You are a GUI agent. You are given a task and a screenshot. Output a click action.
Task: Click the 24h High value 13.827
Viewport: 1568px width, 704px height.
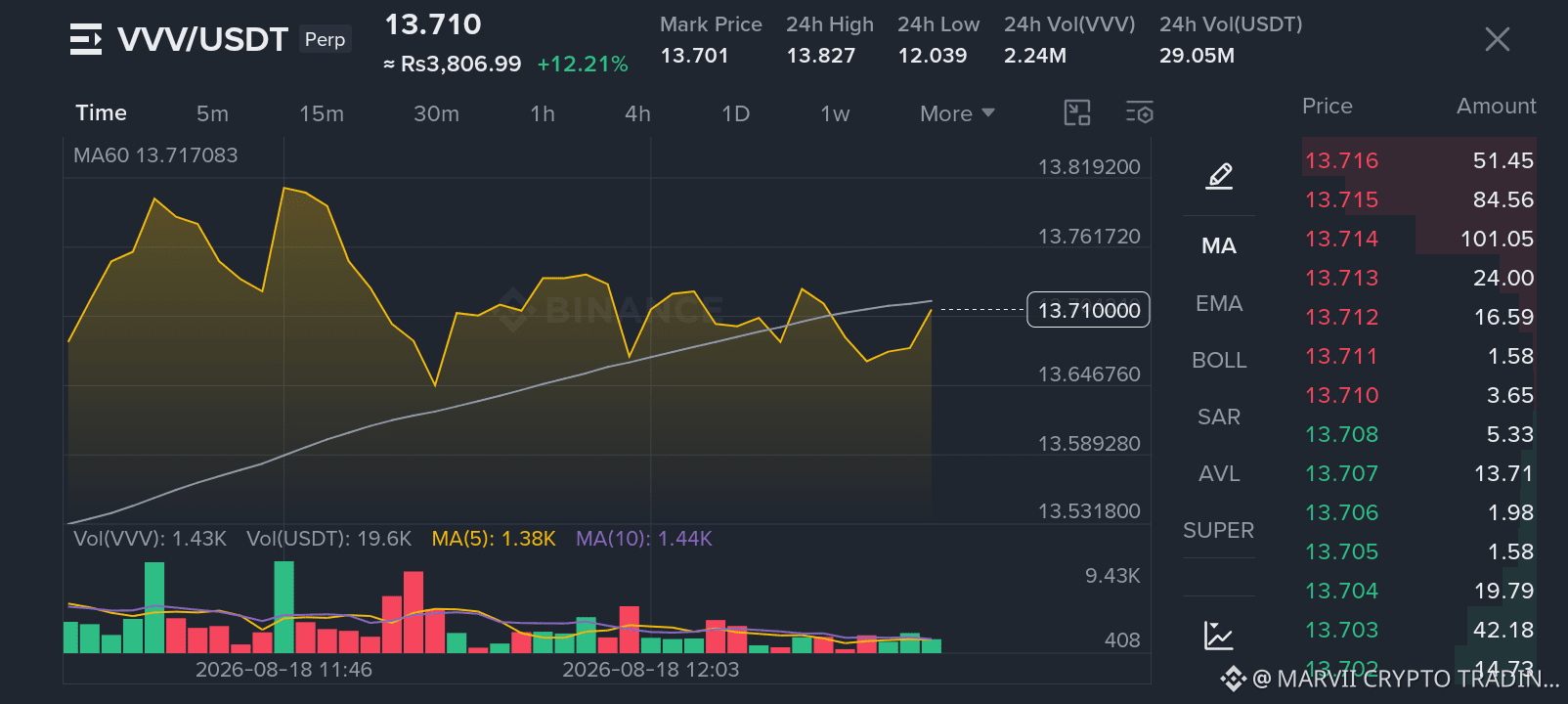pos(820,56)
